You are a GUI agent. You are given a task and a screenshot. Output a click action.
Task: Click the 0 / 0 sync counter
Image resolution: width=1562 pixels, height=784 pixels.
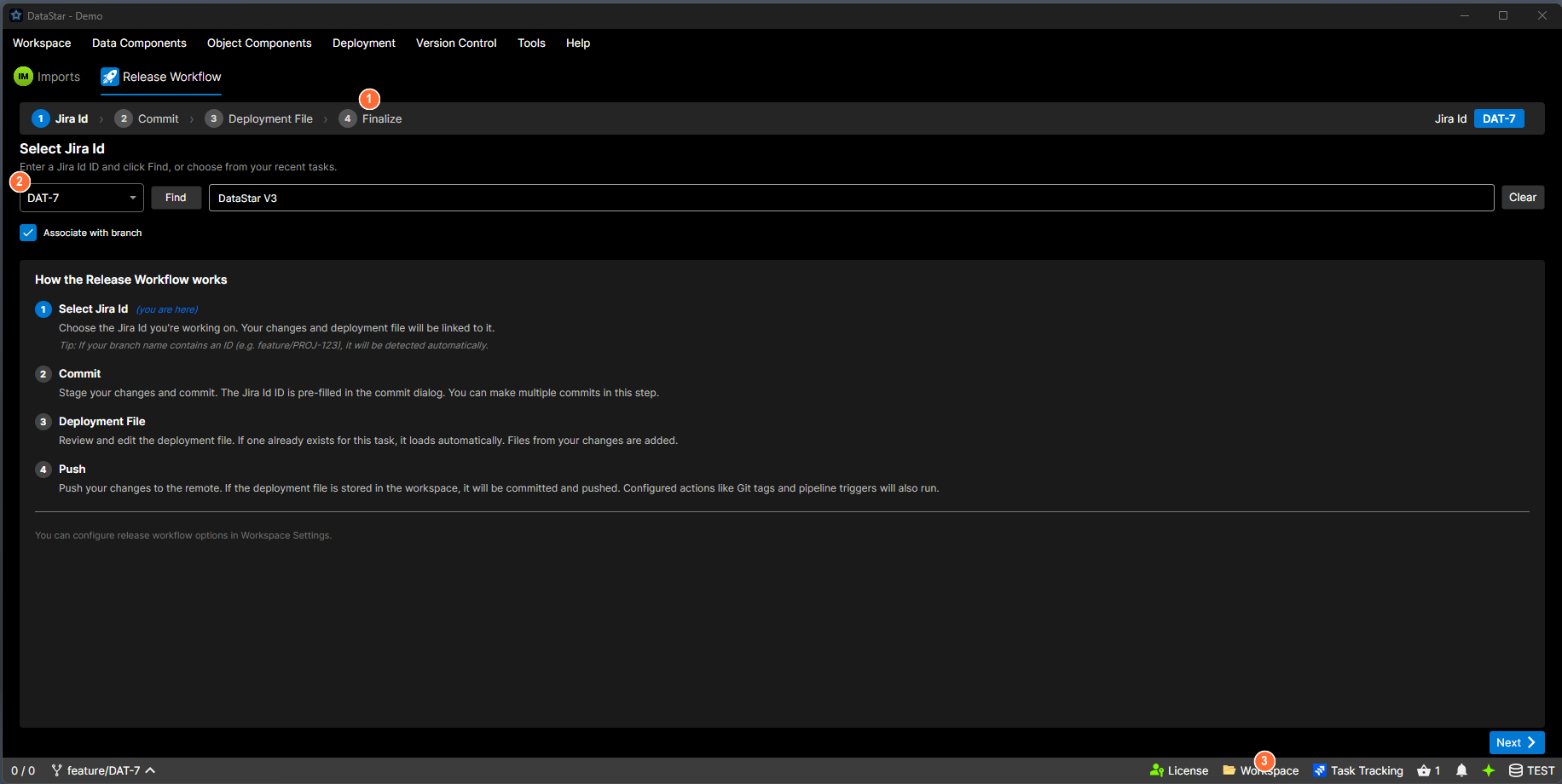coord(23,770)
